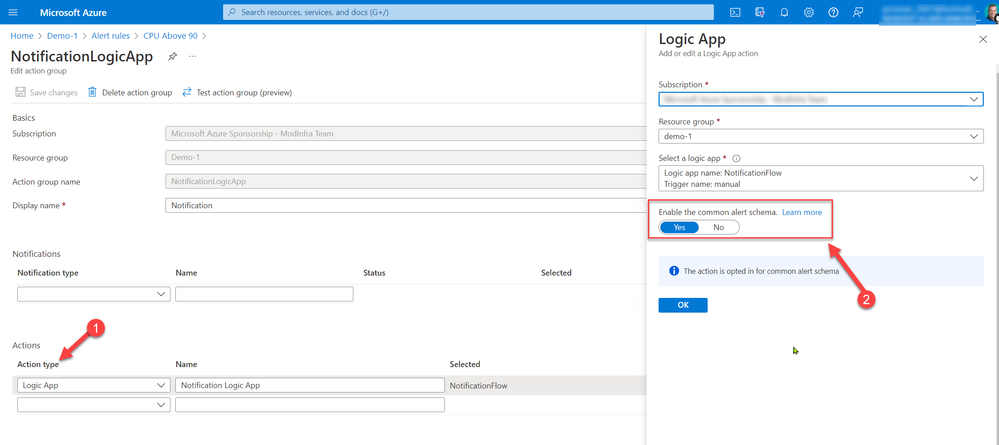Screen dimensions: 999x445
Task: Click the empty action Name field in the last row
Action: [x=310, y=405]
